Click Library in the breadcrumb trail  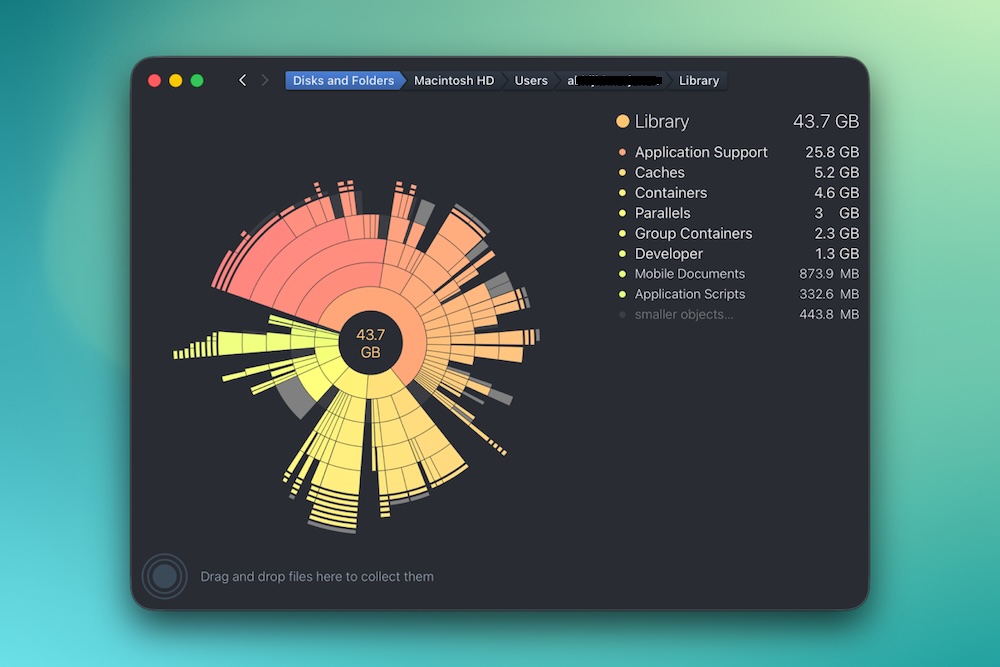tap(699, 80)
